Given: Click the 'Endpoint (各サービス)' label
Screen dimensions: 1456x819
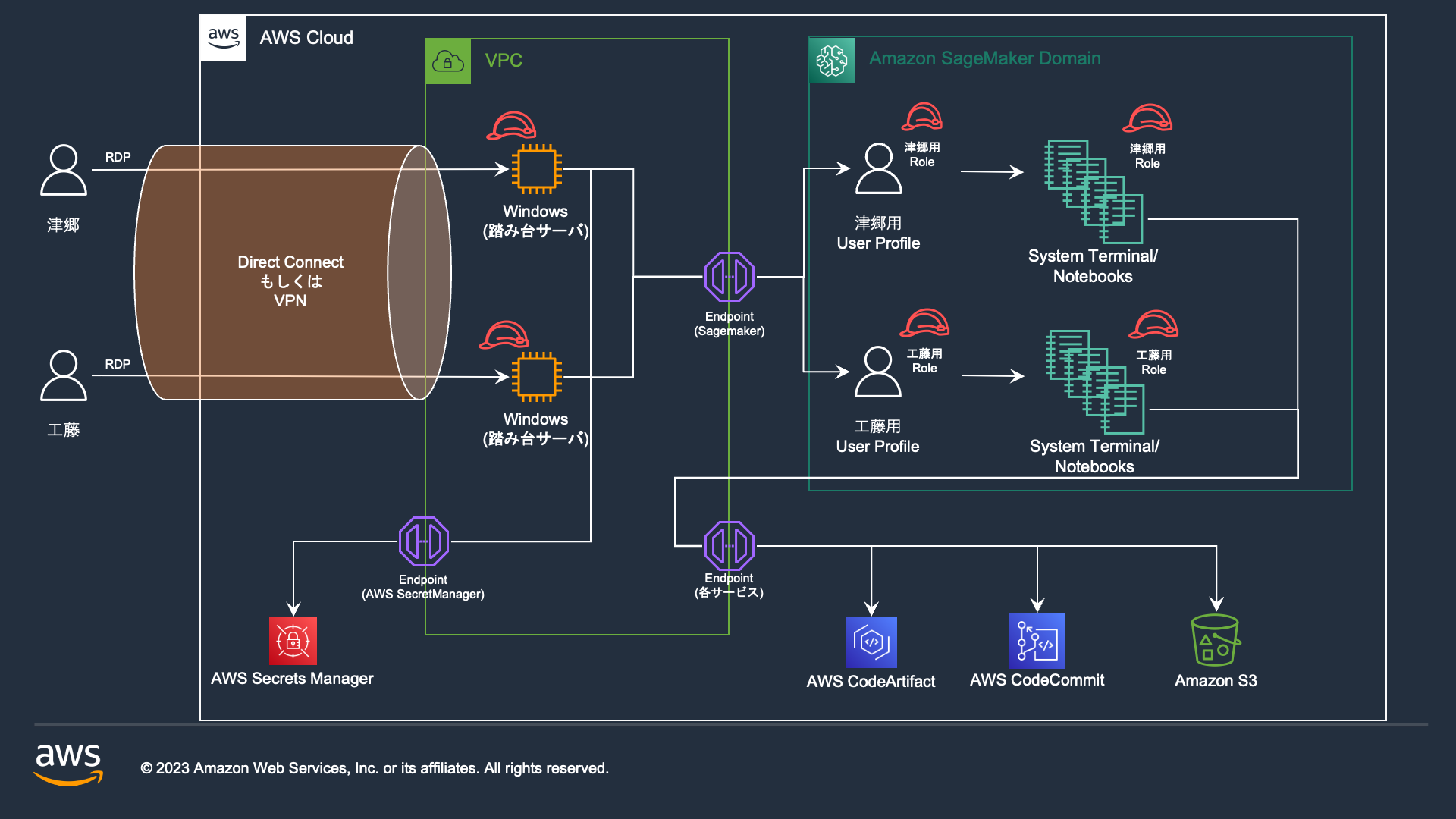Looking at the screenshot, I should click(x=729, y=585).
